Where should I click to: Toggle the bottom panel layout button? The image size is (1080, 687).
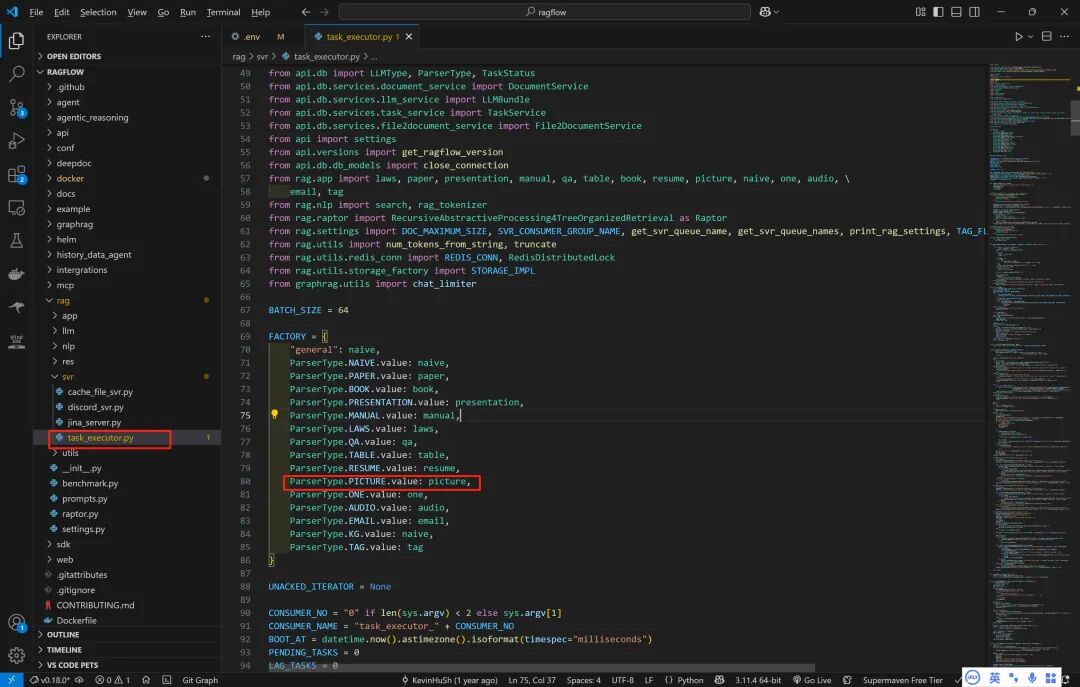click(956, 12)
